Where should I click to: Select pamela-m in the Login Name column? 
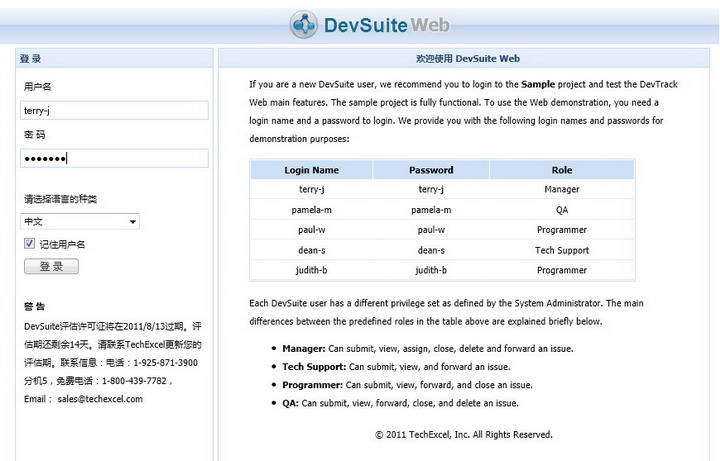point(311,210)
